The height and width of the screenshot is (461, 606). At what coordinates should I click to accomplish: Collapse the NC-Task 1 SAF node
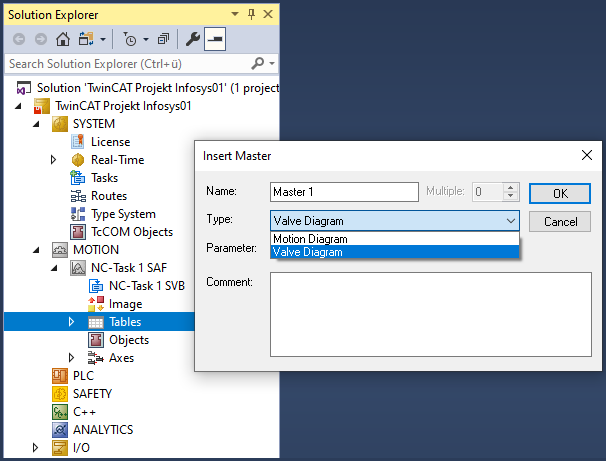(x=54, y=267)
